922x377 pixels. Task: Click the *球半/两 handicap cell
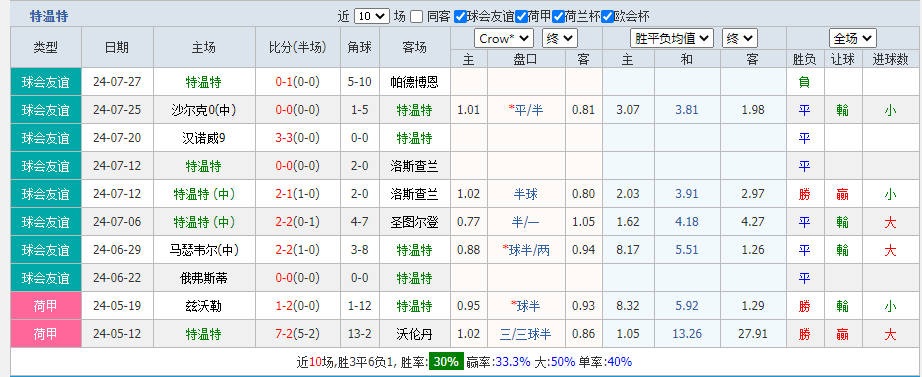(526, 251)
